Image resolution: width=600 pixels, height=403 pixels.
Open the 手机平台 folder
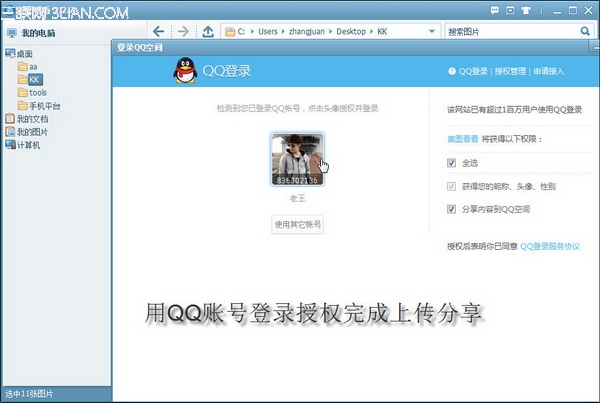44,106
